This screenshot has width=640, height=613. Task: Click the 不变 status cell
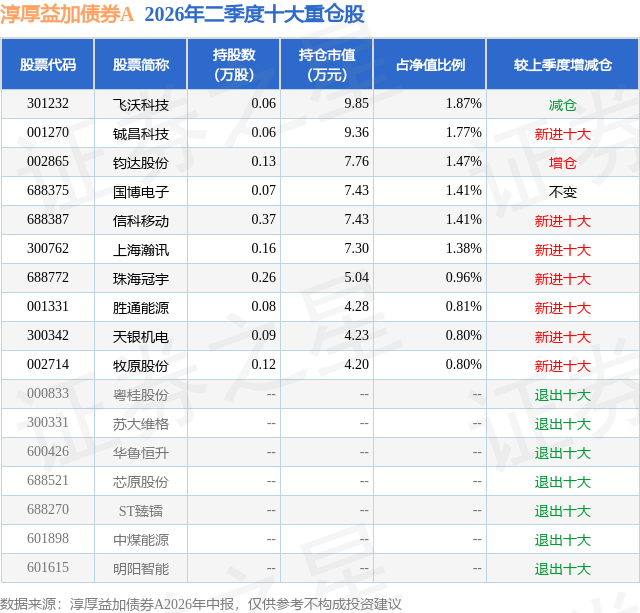click(562, 192)
